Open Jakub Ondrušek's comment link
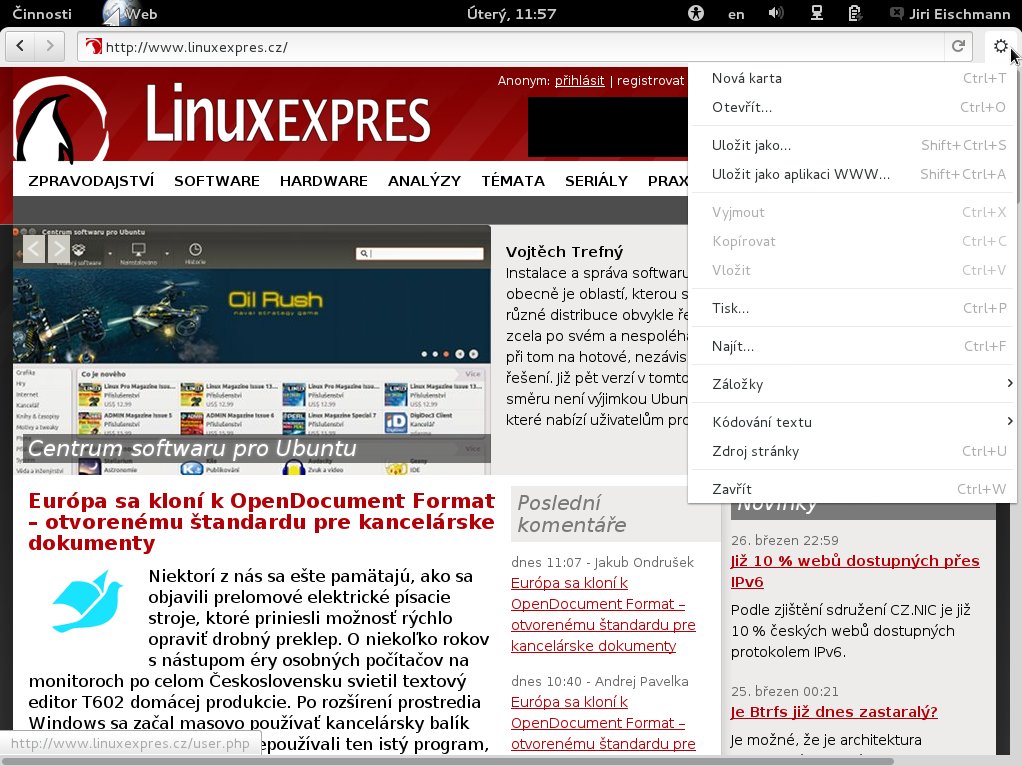 [603, 614]
